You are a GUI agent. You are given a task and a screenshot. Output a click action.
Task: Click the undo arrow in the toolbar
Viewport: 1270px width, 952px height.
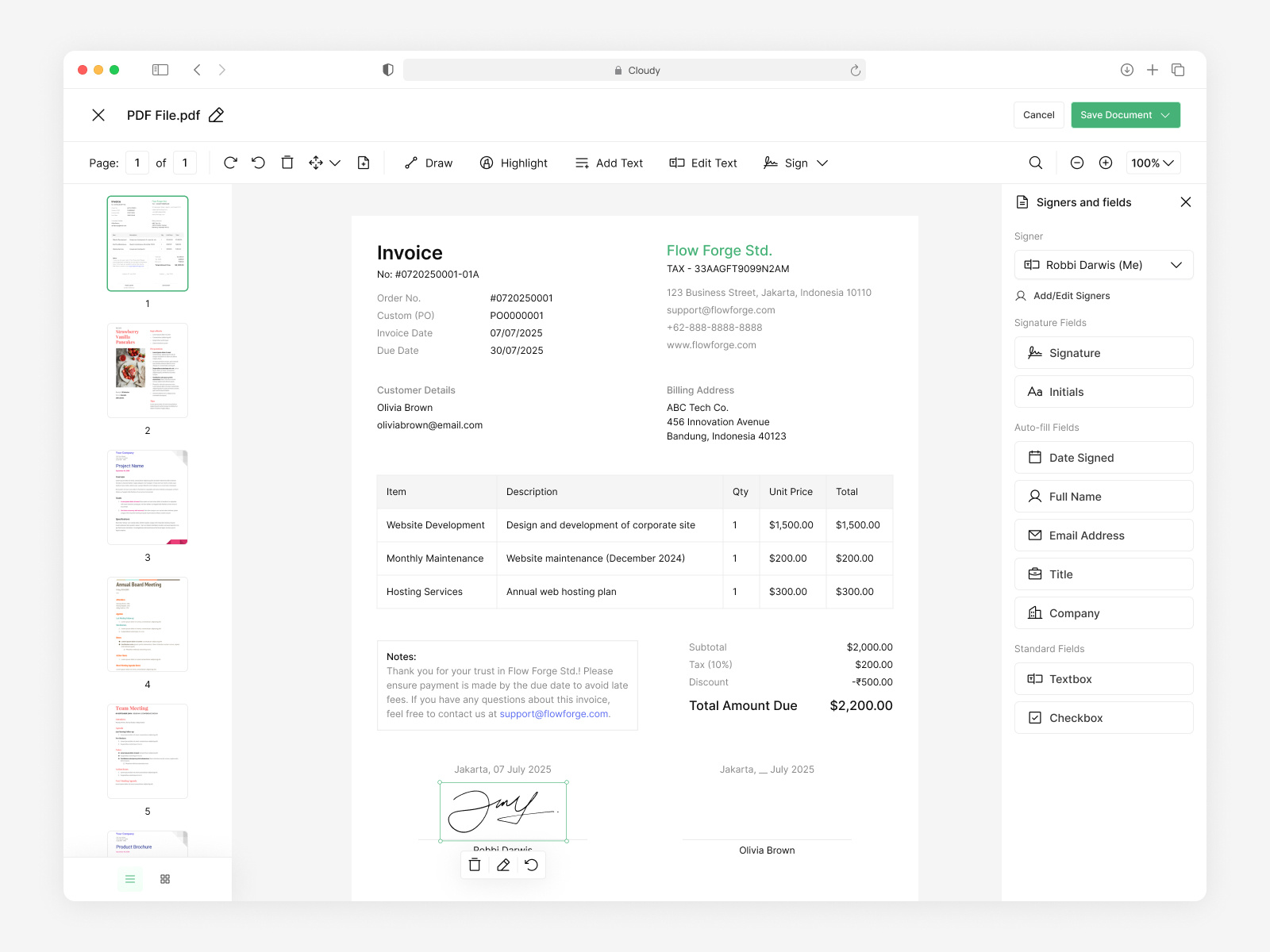258,163
